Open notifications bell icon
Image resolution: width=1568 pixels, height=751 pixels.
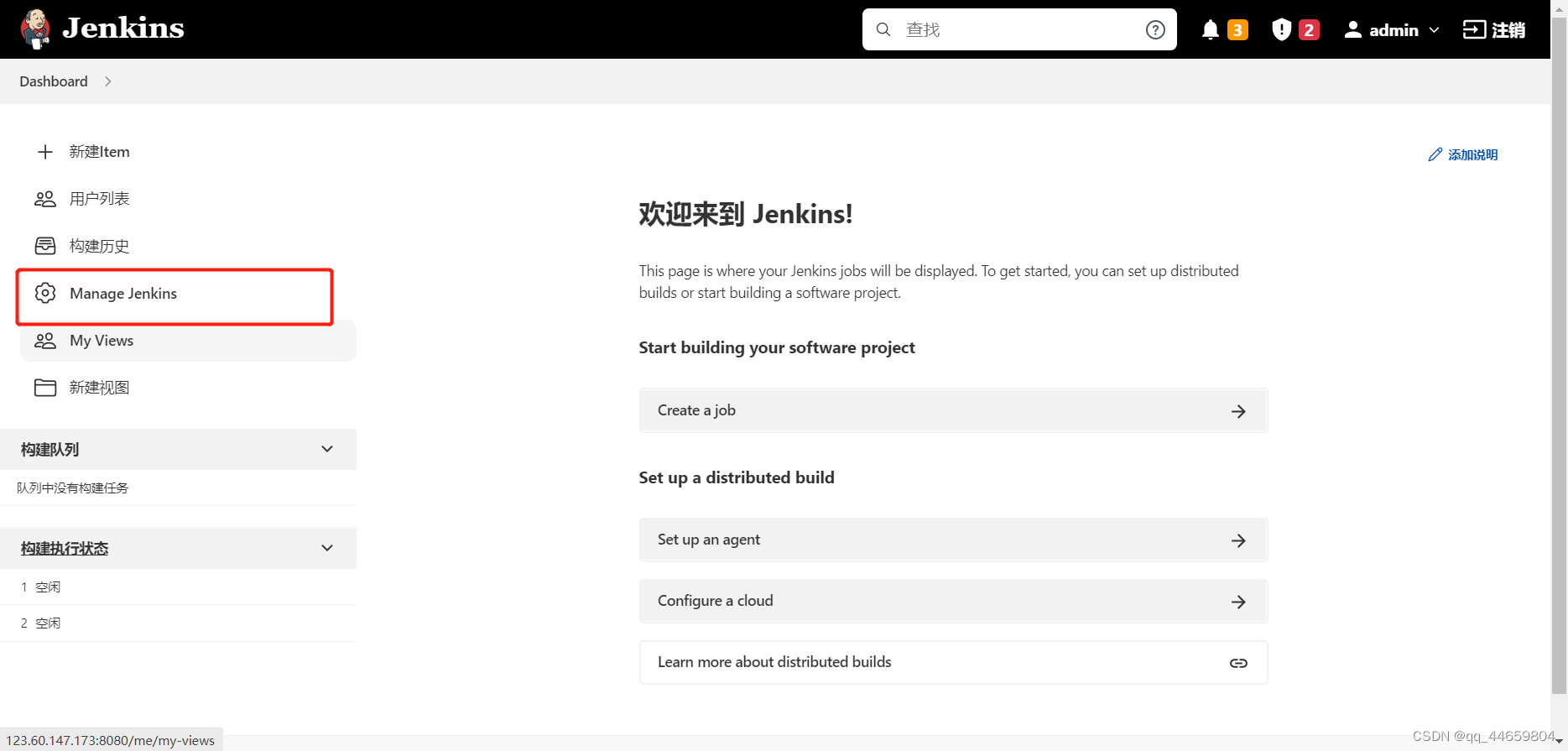[x=1210, y=30]
